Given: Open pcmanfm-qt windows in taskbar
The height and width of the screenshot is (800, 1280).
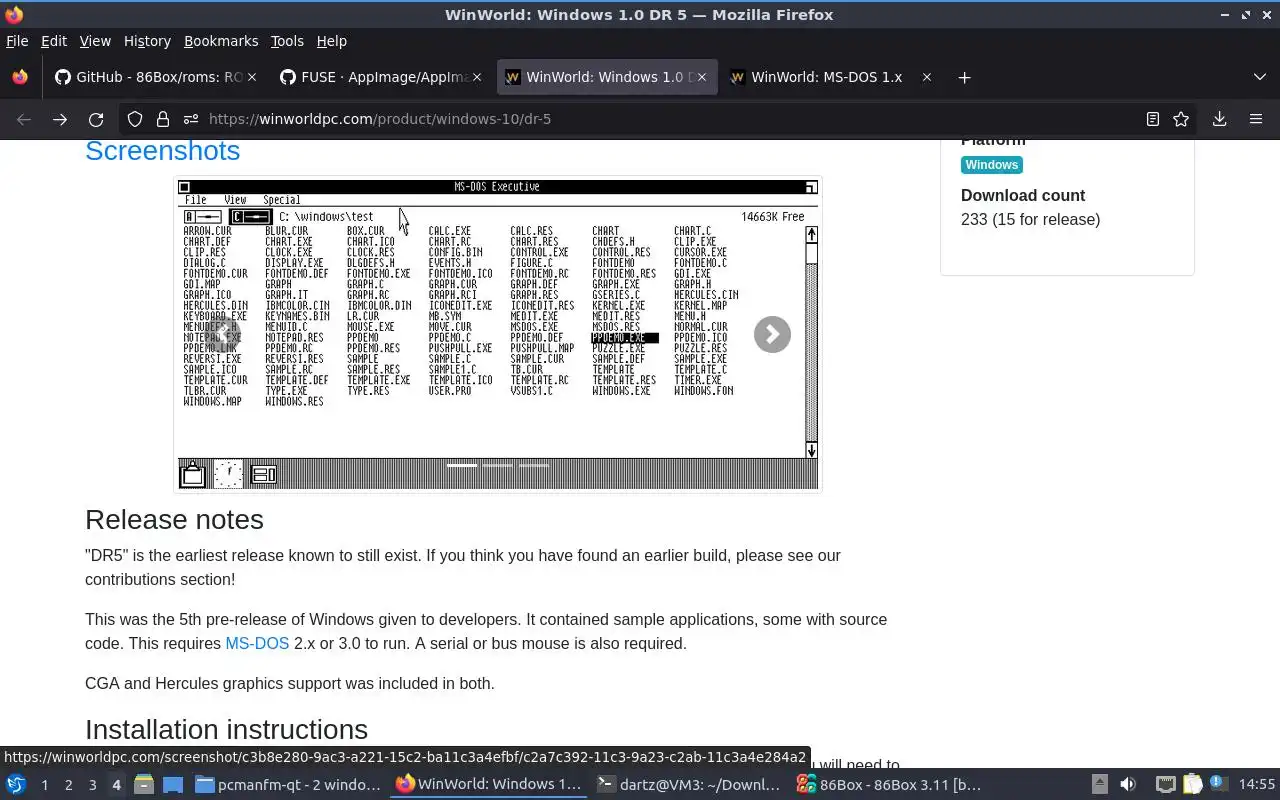Looking at the screenshot, I should (x=288, y=785).
